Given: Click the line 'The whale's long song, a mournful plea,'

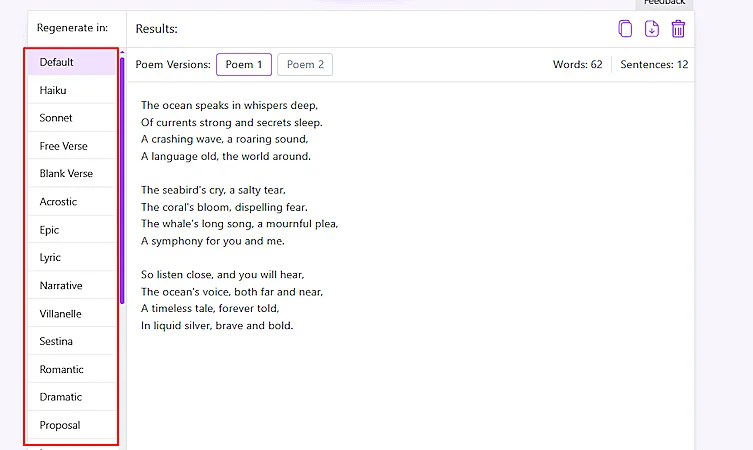Looking at the screenshot, I should (x=240, y=224).
